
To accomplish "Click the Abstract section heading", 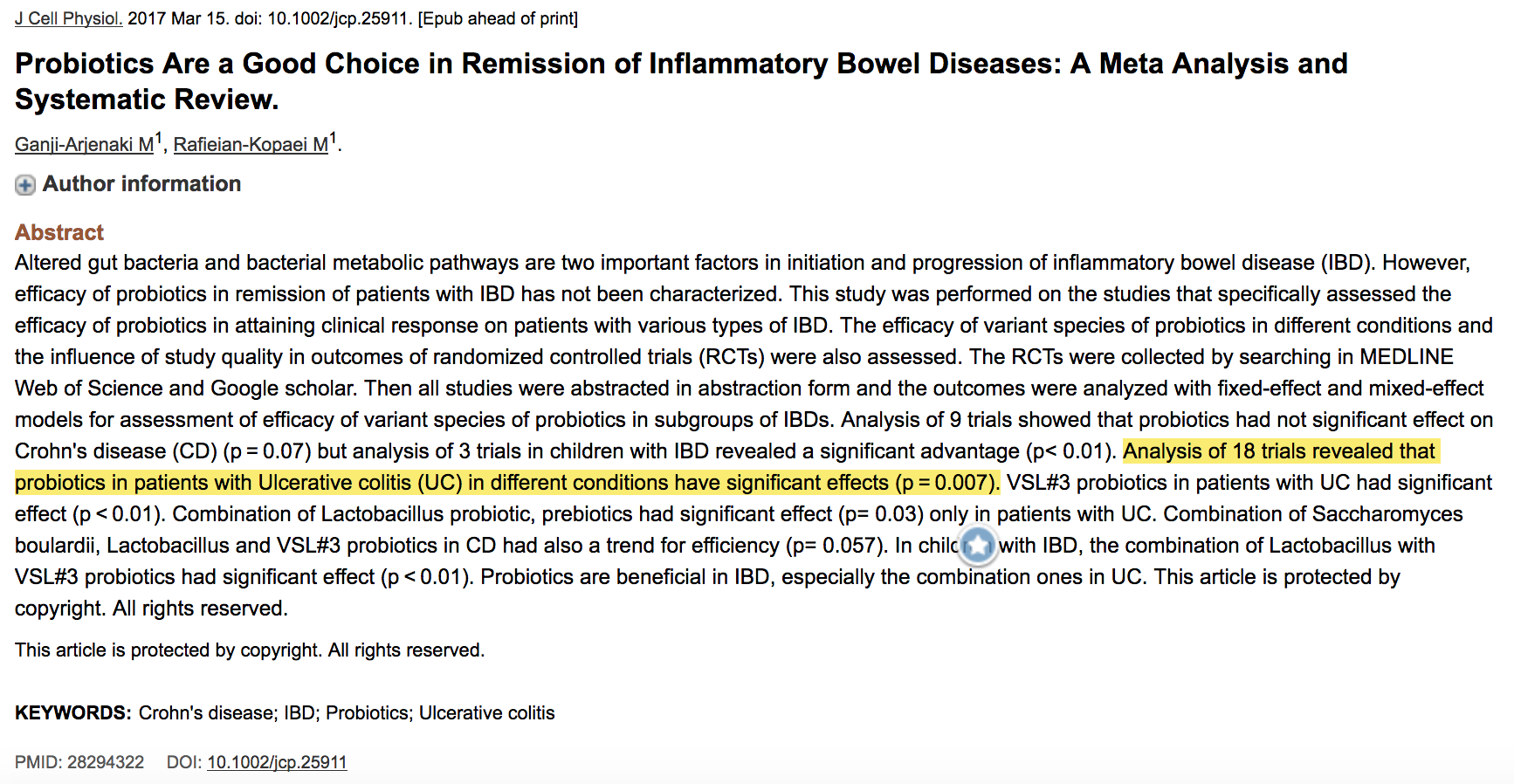I will tap(59, 232).
